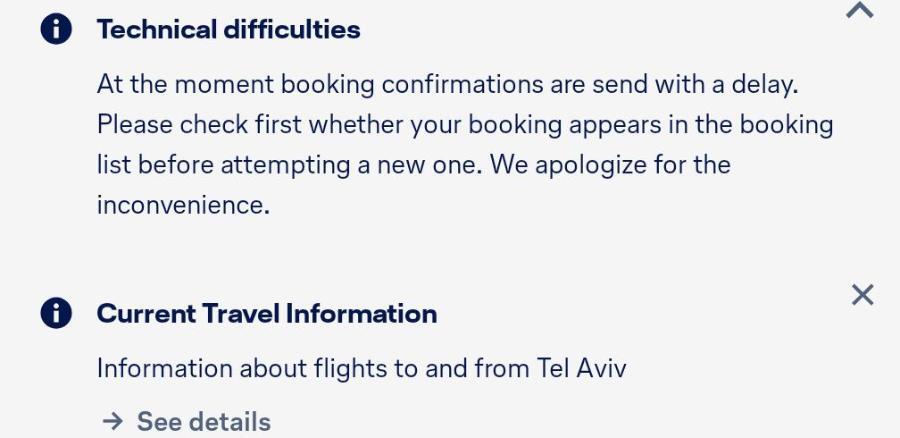The image size is (900, 438).
Task: Dismiss the Current Travel Information notice
Action: (x=862, y=295)
